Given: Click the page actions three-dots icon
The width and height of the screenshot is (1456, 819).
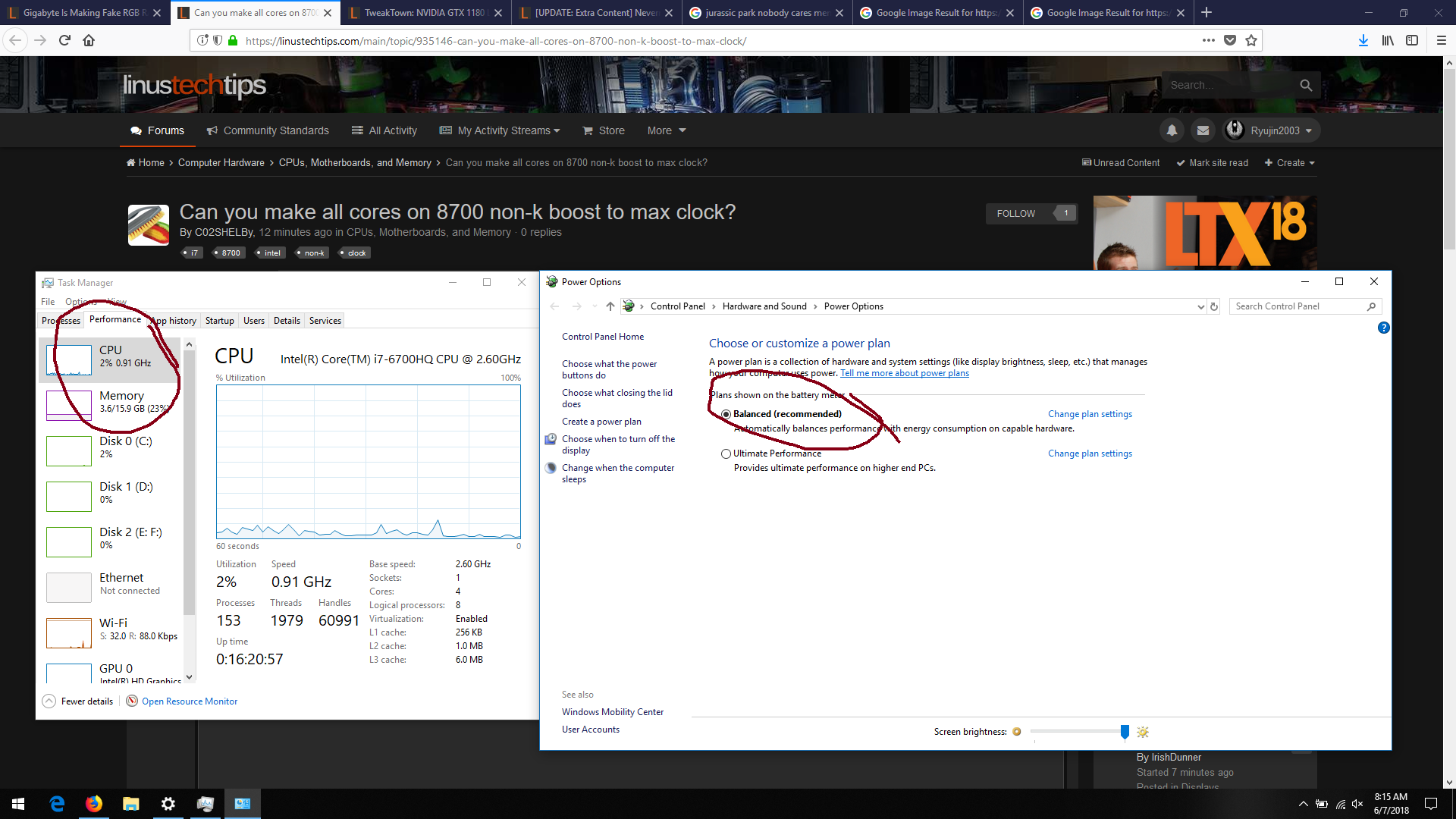Looking at the screenshot, I should pos(1208,40).
